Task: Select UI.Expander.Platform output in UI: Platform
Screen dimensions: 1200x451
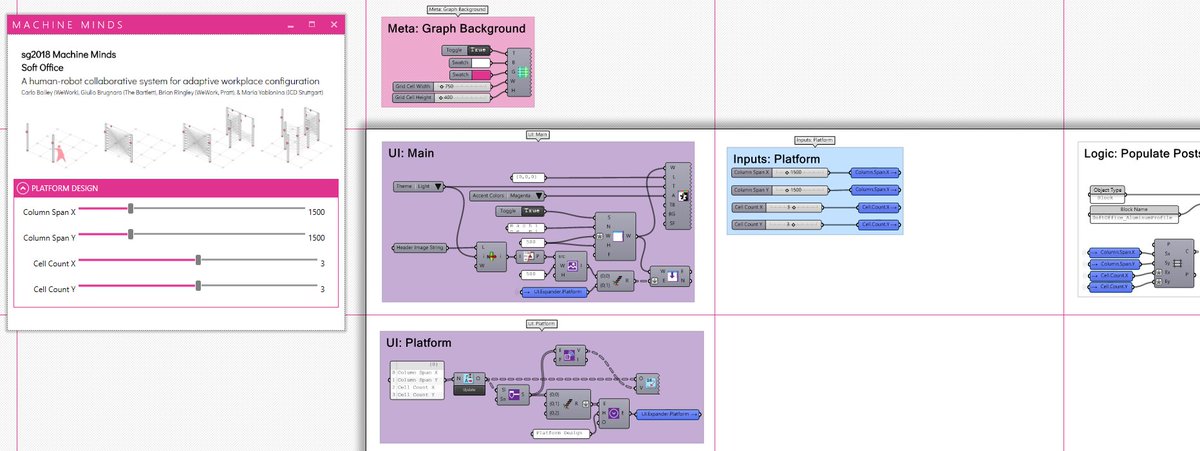Action: (x=668, y=414)
